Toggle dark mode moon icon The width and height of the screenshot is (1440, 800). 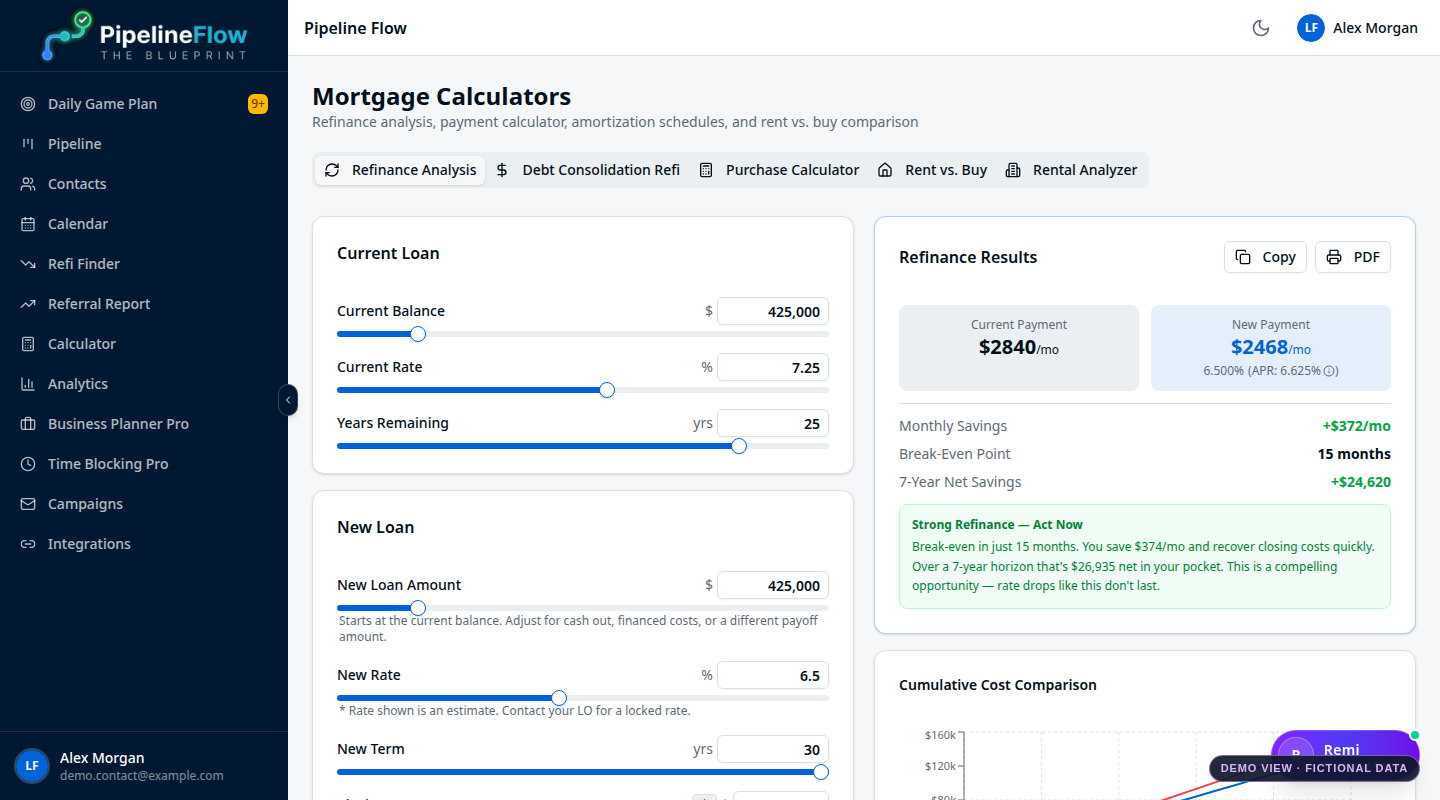pyautogui.click(x=1261, y=28)
